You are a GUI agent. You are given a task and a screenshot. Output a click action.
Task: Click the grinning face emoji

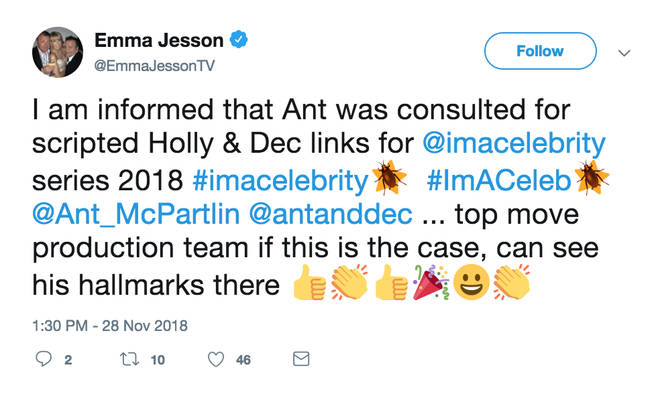(x=471, y=283)
